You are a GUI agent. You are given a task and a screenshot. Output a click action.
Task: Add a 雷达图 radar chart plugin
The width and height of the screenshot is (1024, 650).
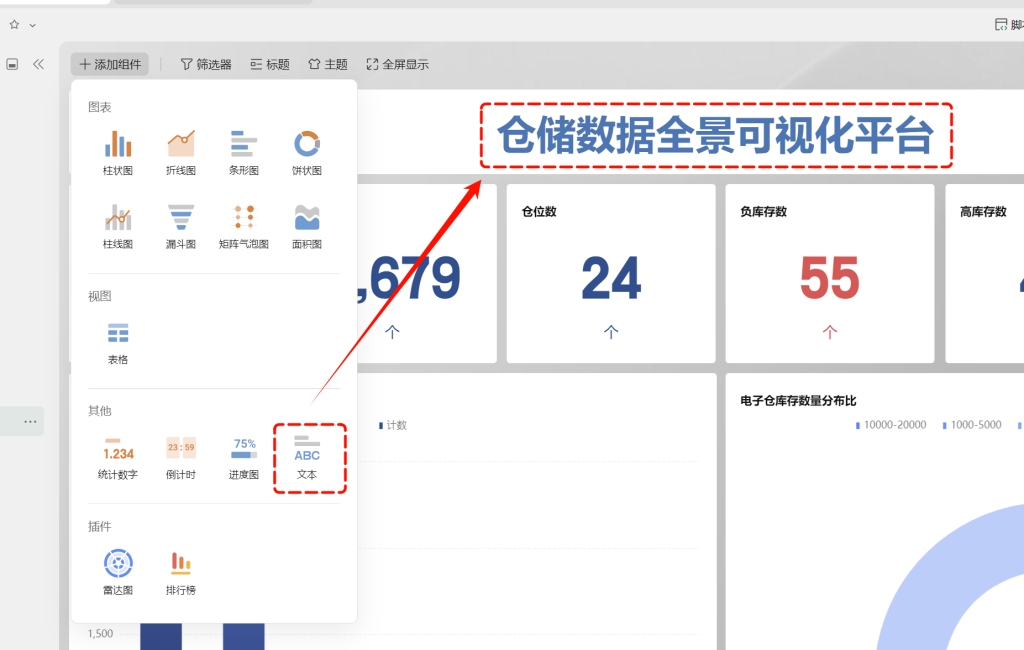[x=118, y=572]
